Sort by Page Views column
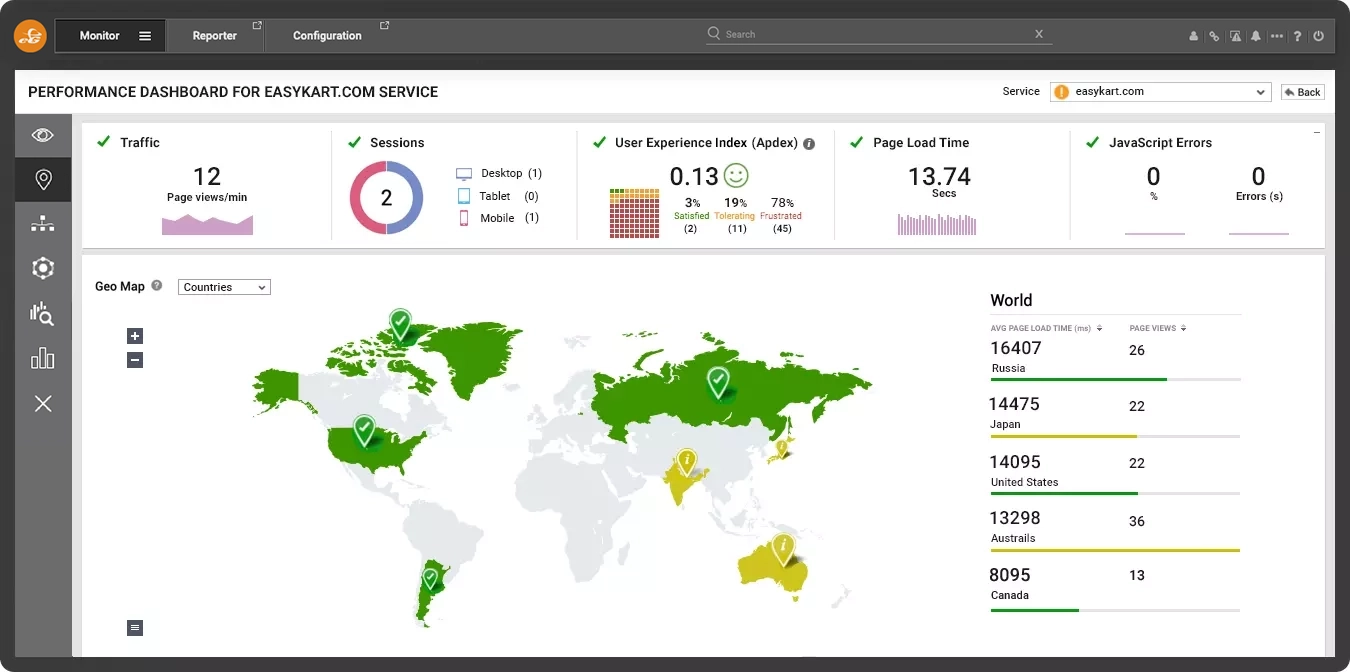Screen dimensions: 1350x672 1184,328
